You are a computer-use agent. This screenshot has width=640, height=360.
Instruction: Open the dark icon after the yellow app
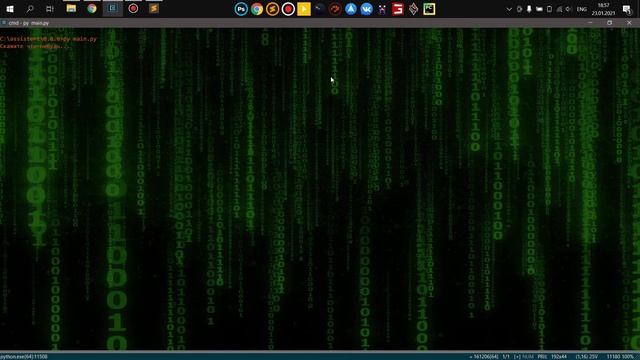(320, 9)
